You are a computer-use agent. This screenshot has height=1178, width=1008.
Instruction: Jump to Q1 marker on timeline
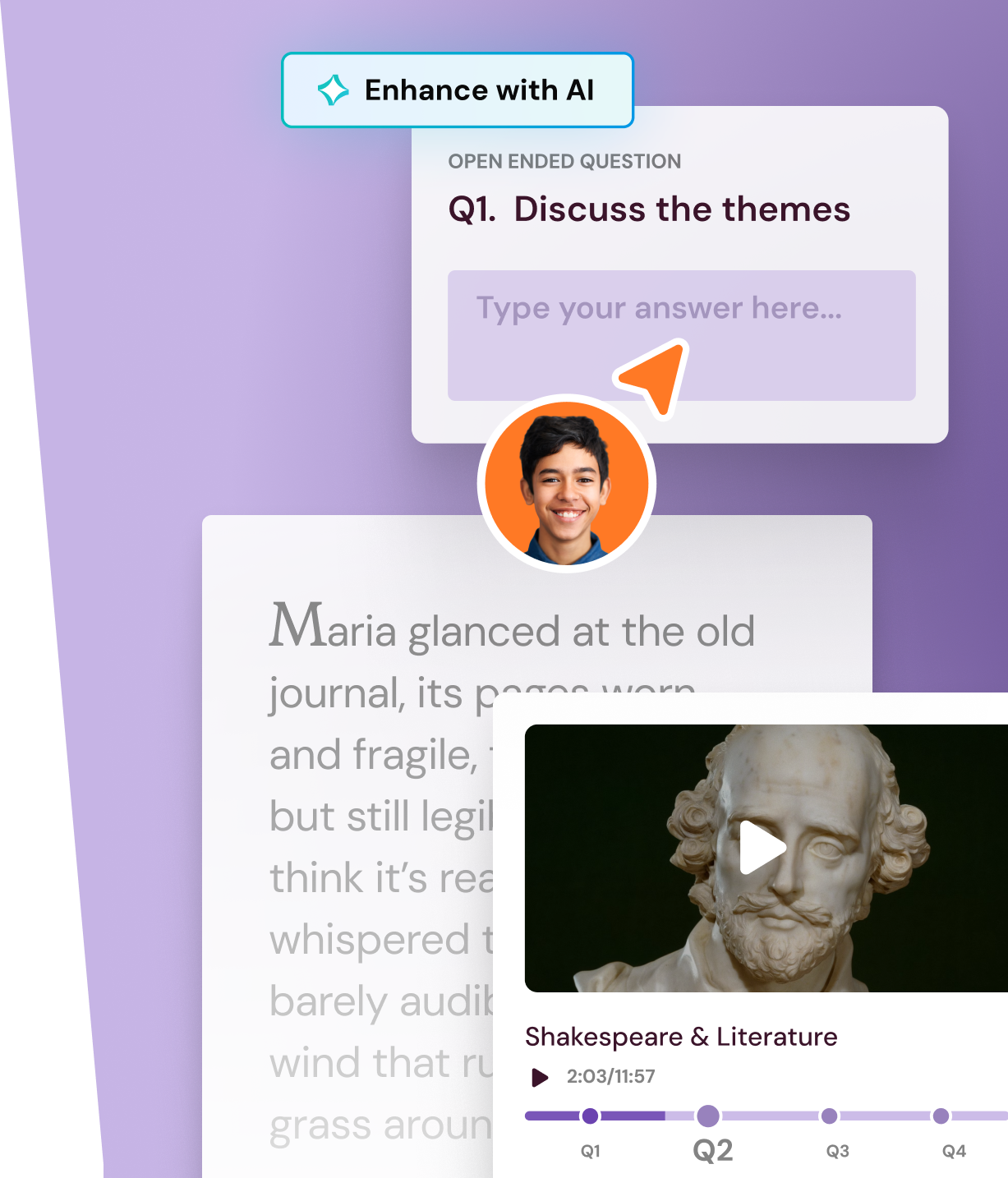click(590, 1116)
